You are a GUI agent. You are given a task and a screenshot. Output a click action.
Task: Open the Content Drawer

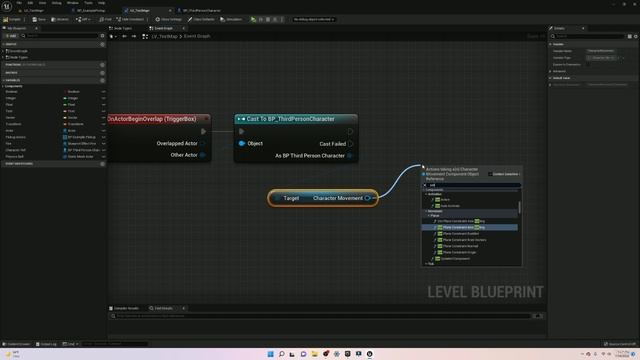(x=16, y=344)
